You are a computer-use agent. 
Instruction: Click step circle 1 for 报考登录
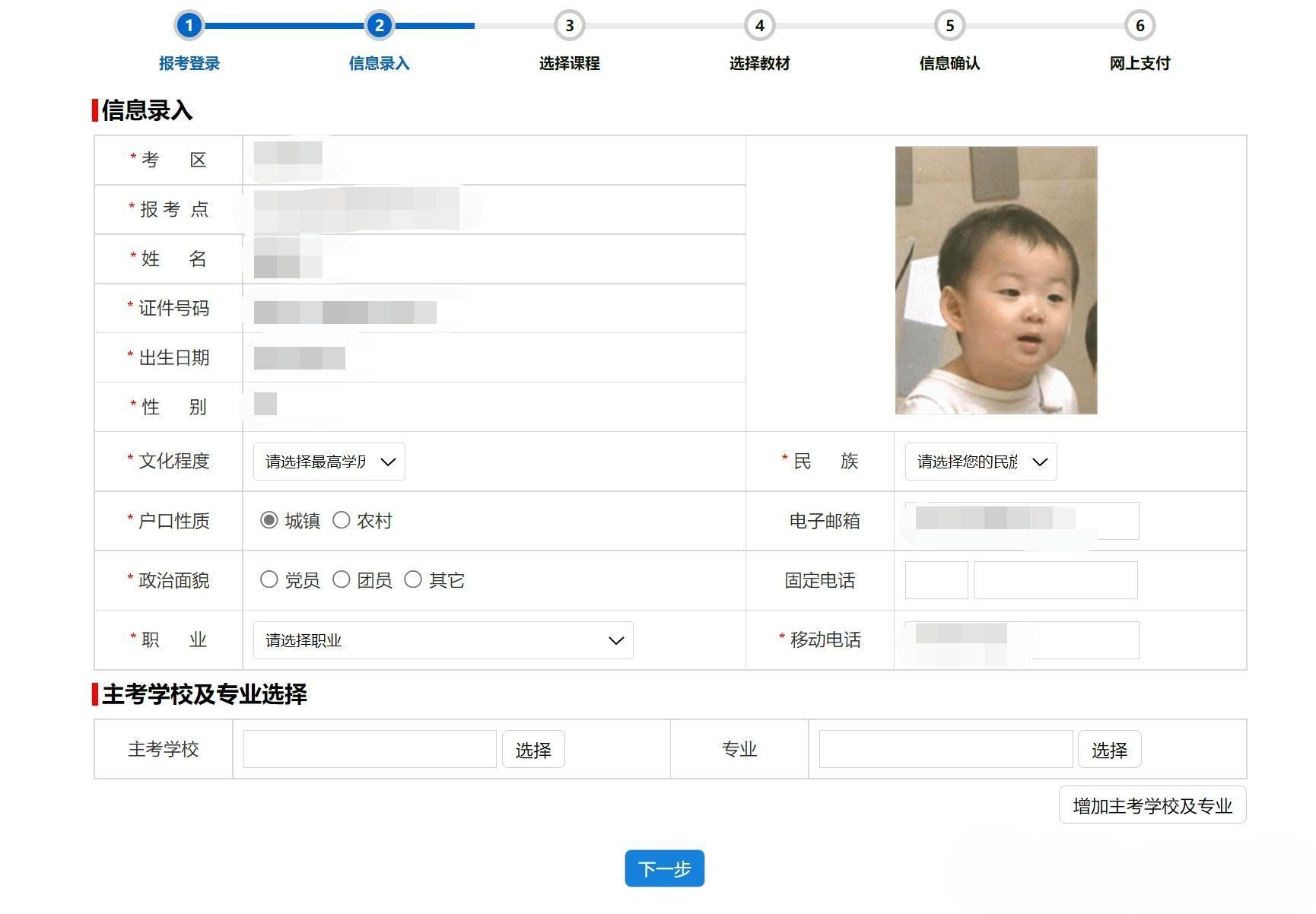189,25
